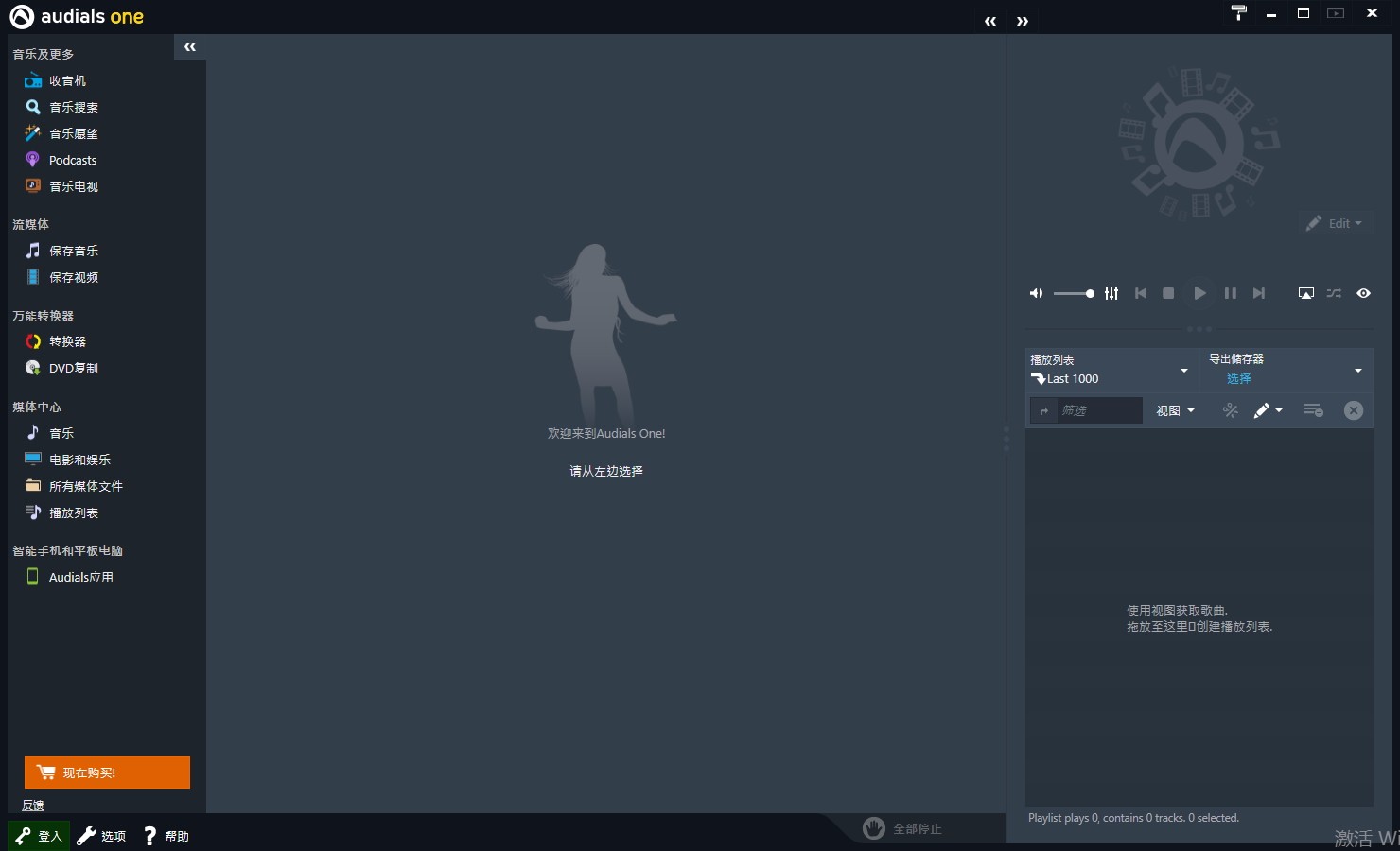Open the 视图 view dropdown

click(x=1175, y=410)
